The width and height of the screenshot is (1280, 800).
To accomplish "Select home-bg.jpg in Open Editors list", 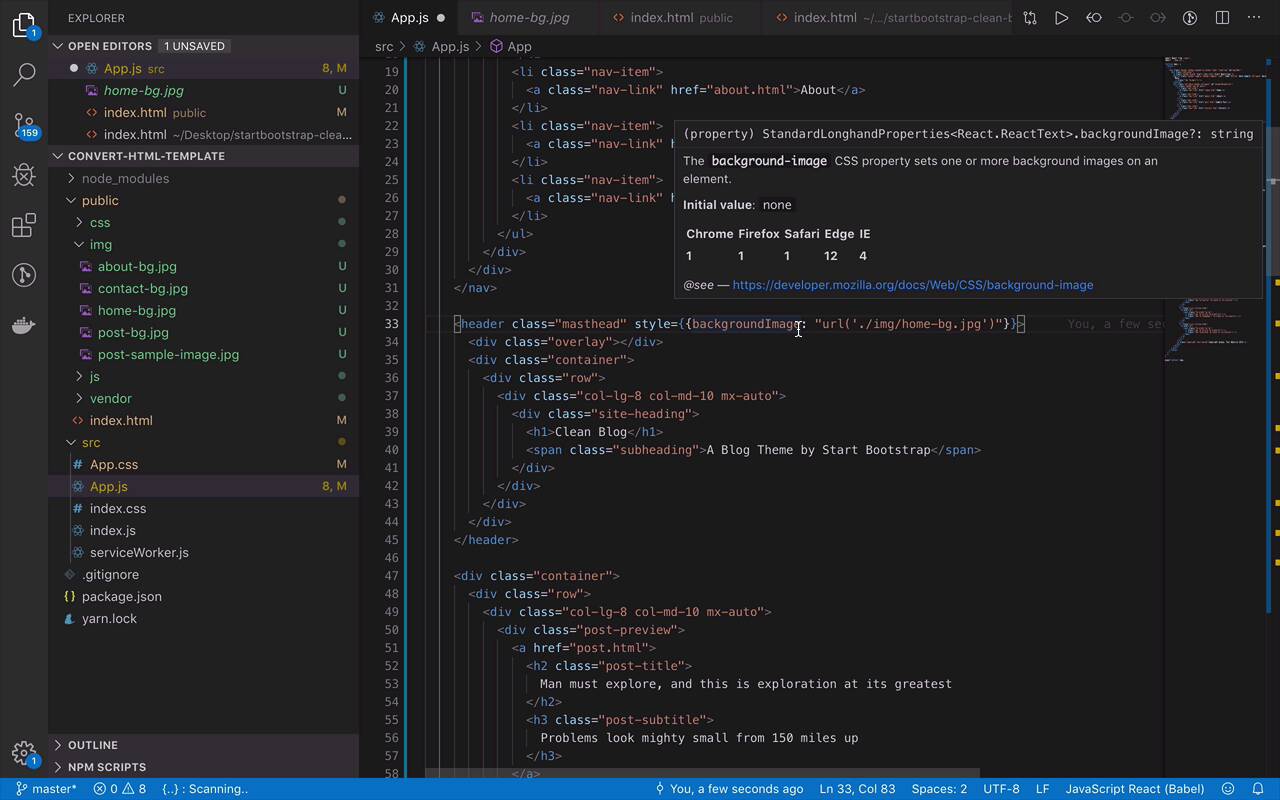I will click(x=204, y=90).
